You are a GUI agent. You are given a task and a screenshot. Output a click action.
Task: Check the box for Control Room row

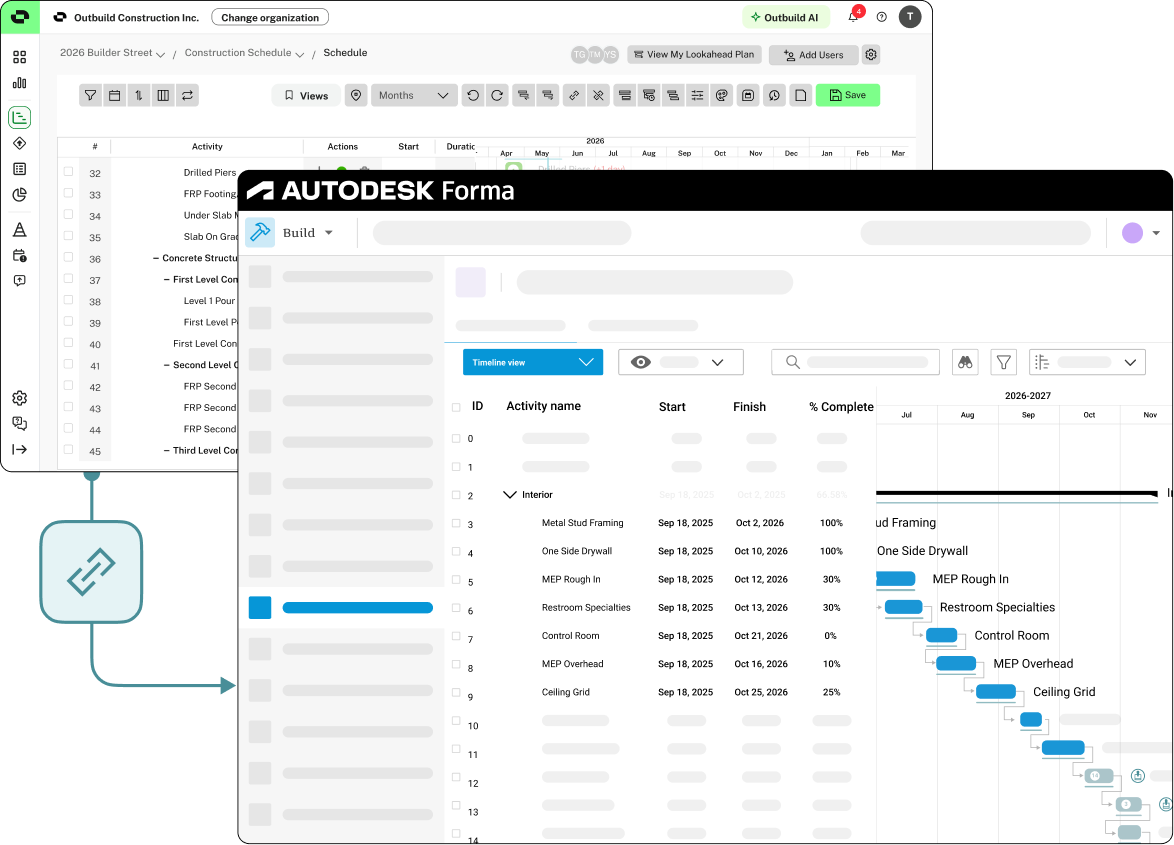point(456,636)
